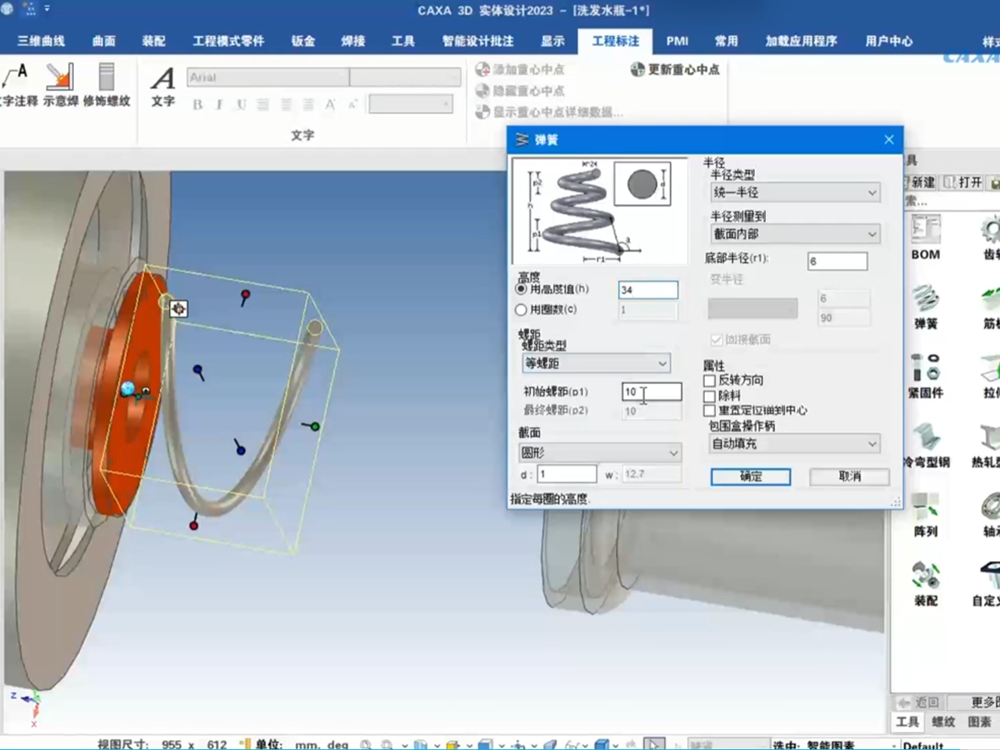Check the 除料 option
The width and height of the screenshot is (1000, 750).
click(x=710, y=396)
